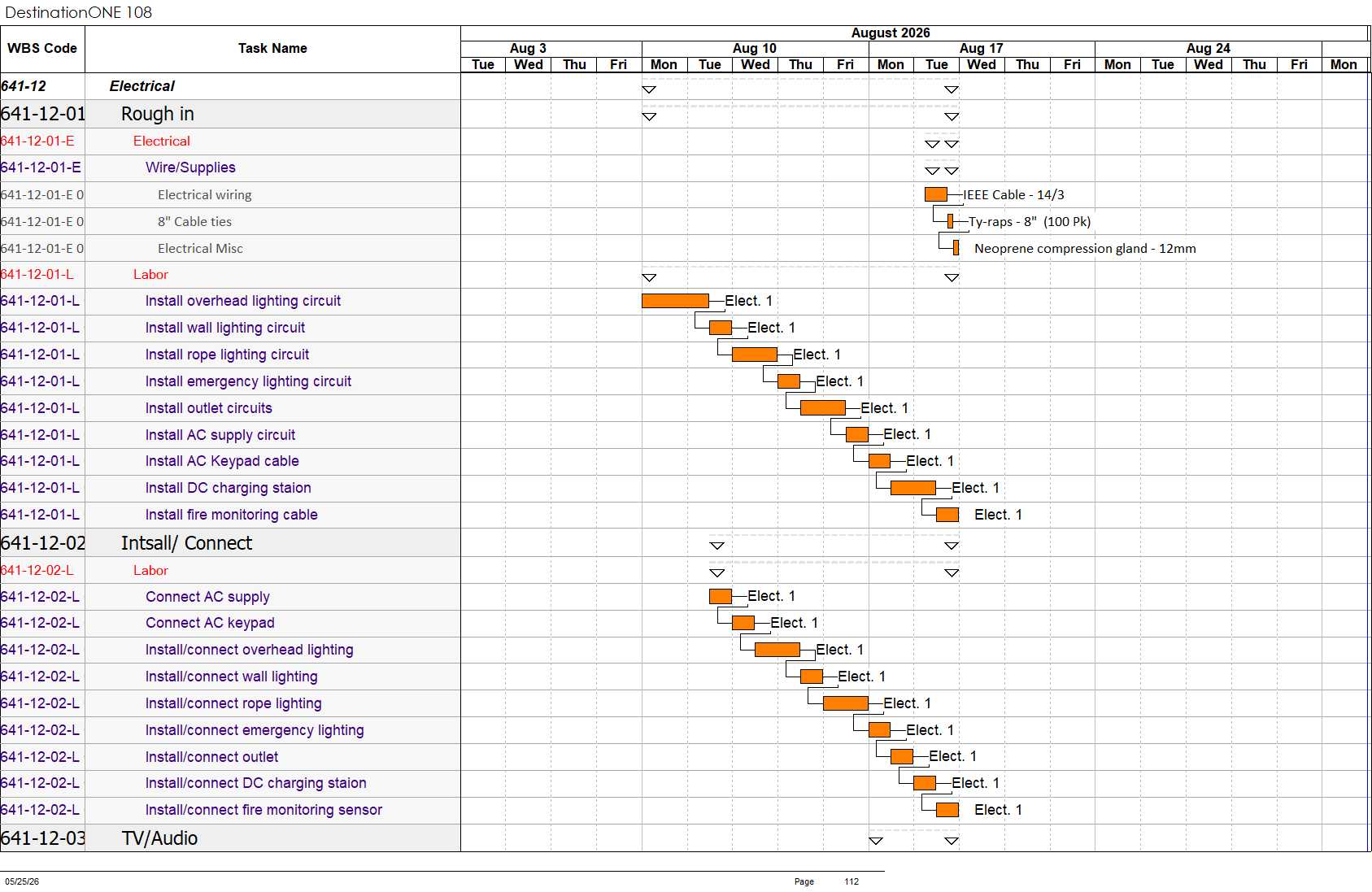Click the Rough in summary start marker
The height and width of the screenshot is (892, 1372).
(x=649, y=117)
